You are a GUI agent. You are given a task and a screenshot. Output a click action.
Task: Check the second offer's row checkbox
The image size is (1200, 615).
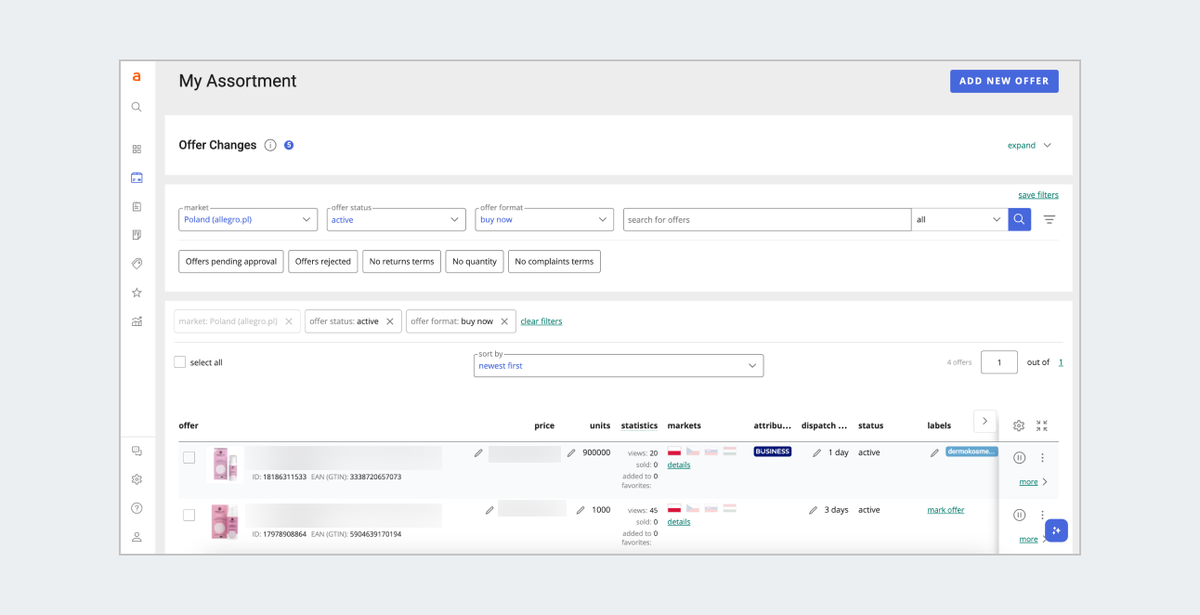189,515
